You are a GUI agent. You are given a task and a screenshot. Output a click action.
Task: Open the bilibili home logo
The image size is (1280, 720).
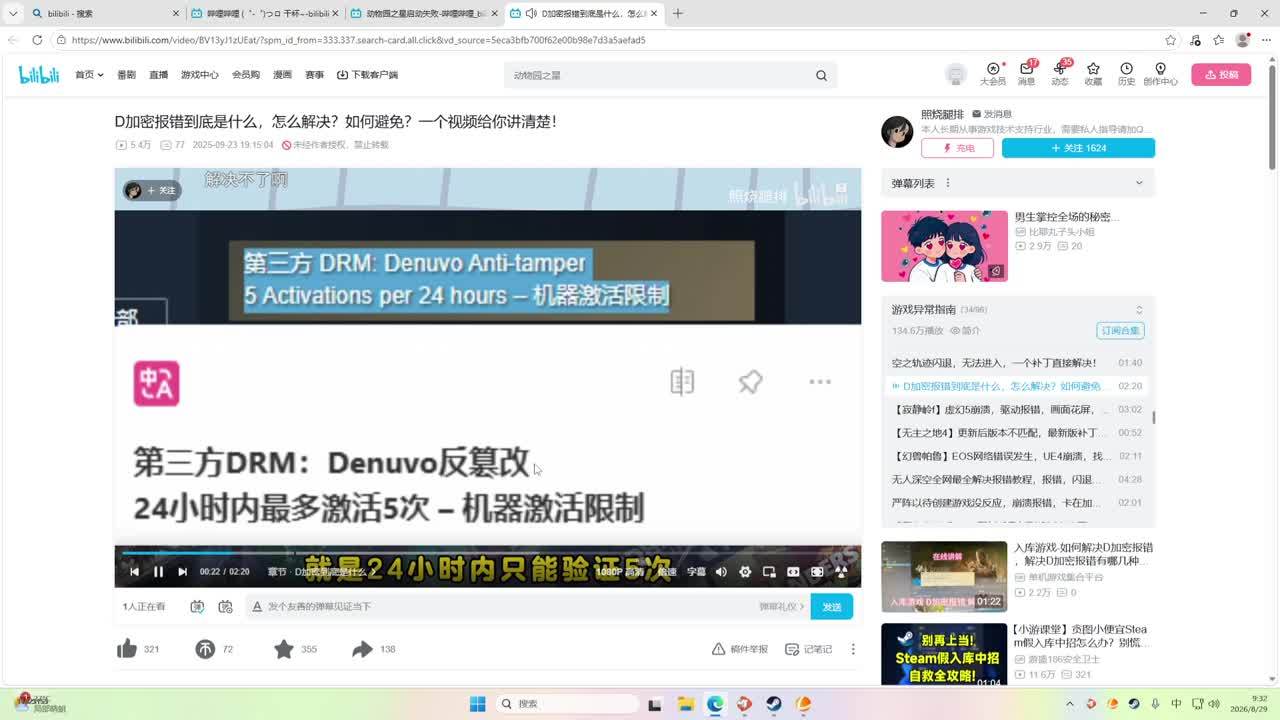coord(39,75)
